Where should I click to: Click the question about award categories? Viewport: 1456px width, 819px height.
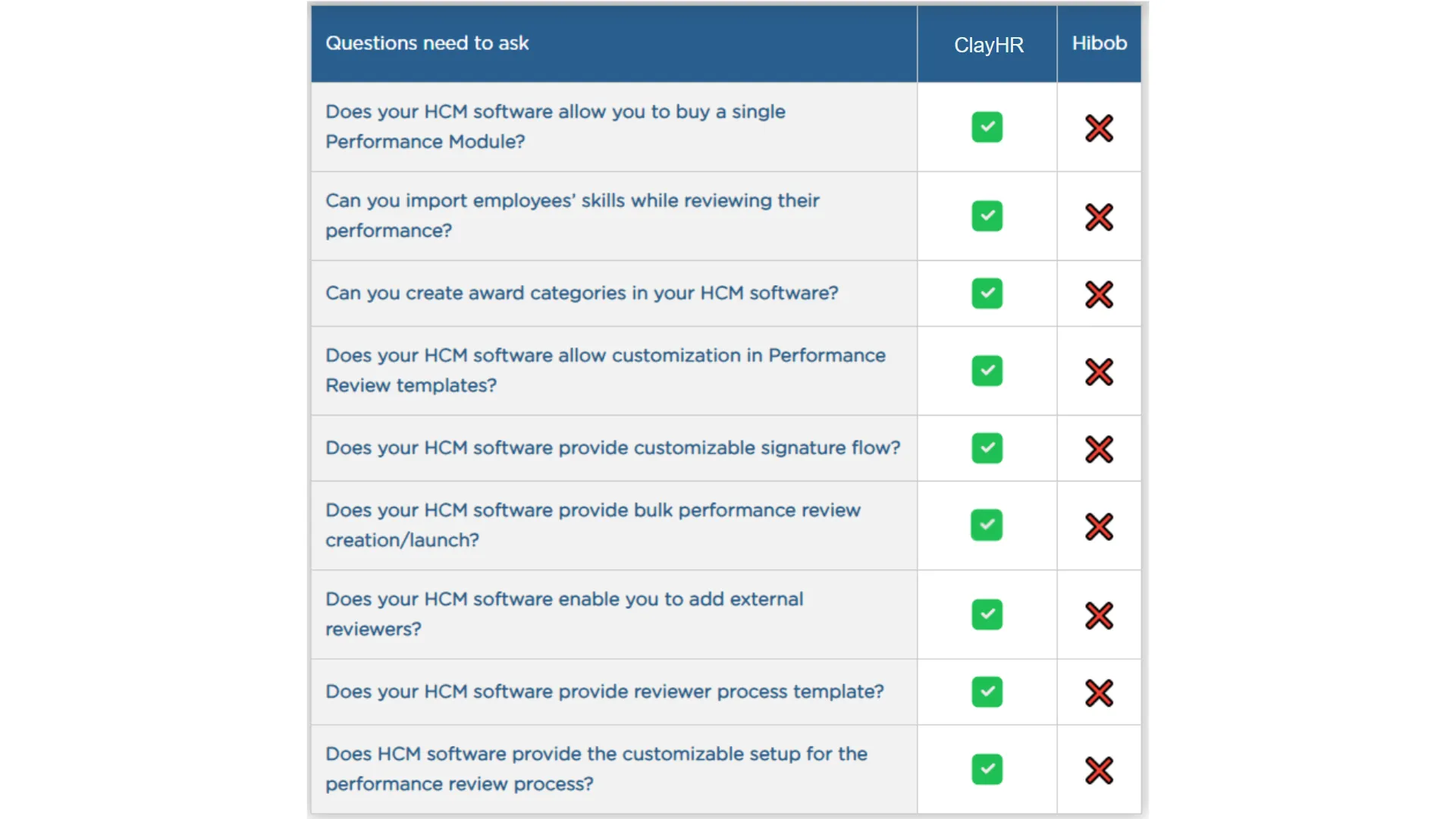(x=582, y=293)
